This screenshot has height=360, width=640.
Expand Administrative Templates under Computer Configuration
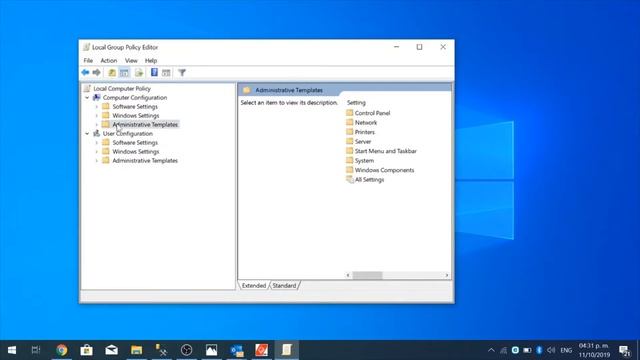(x=97, y=124)
